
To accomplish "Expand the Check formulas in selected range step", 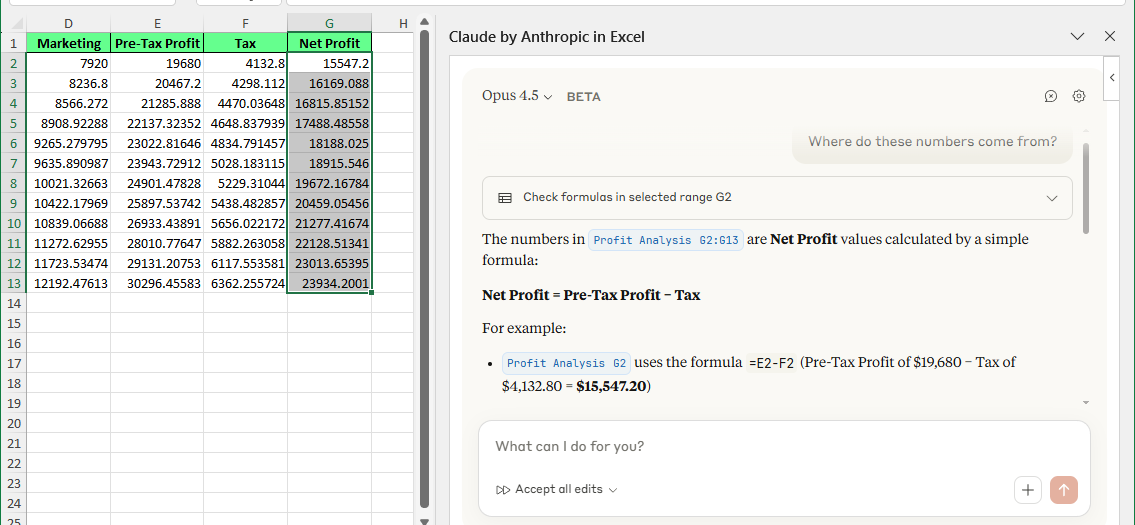I will coord(1051,198).
